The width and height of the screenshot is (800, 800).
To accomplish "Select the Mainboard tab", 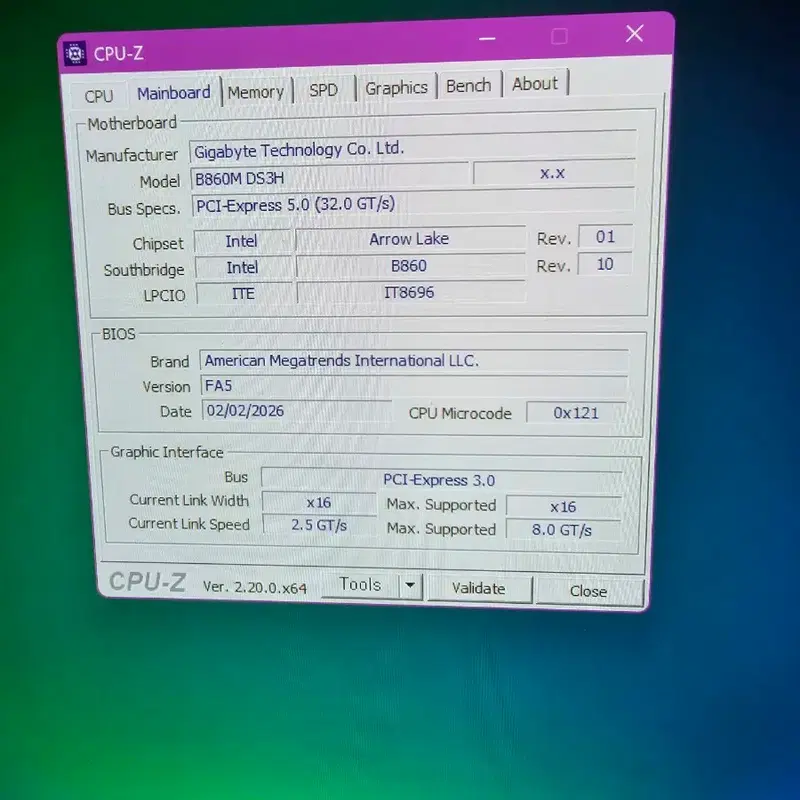I will tap(173, 93).
